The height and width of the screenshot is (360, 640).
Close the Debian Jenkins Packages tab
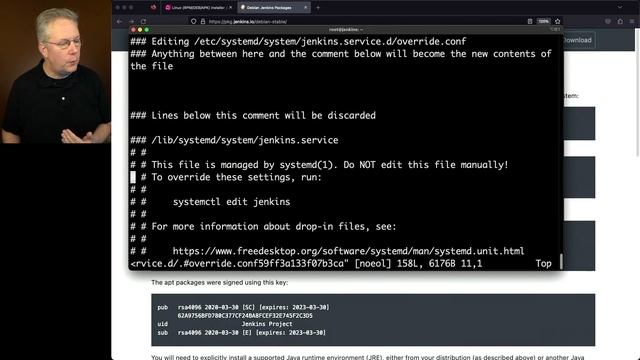[x=305, y=7]
